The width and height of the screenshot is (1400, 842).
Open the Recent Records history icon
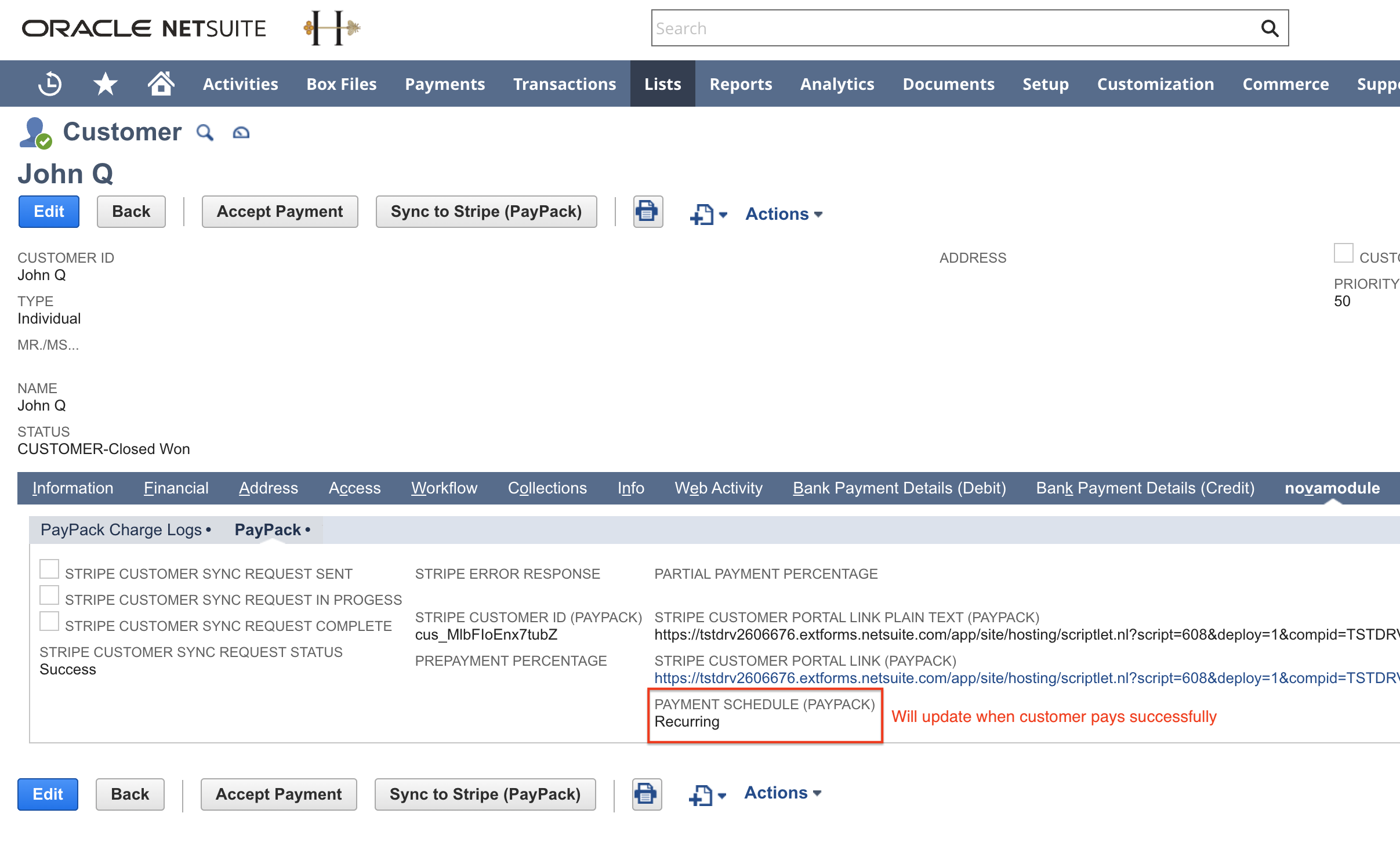[x=50, y=84]
